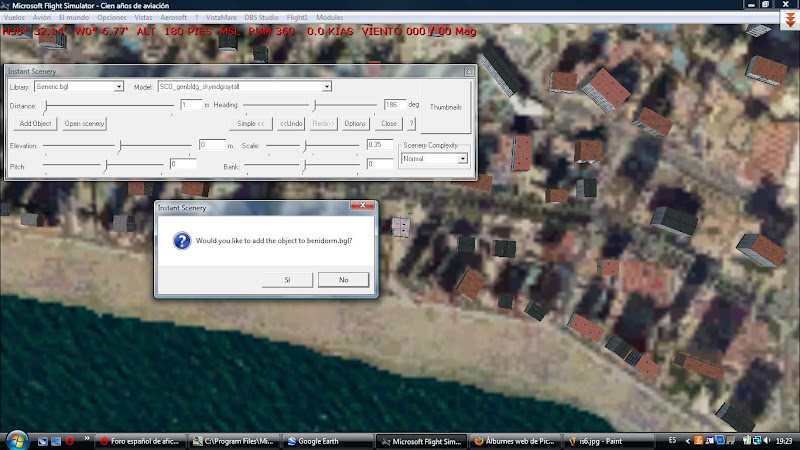This screenshot has height=450, width=800.
Task: Open the Scenery Complexity dropdown
Action: click(x=462, y=159)
